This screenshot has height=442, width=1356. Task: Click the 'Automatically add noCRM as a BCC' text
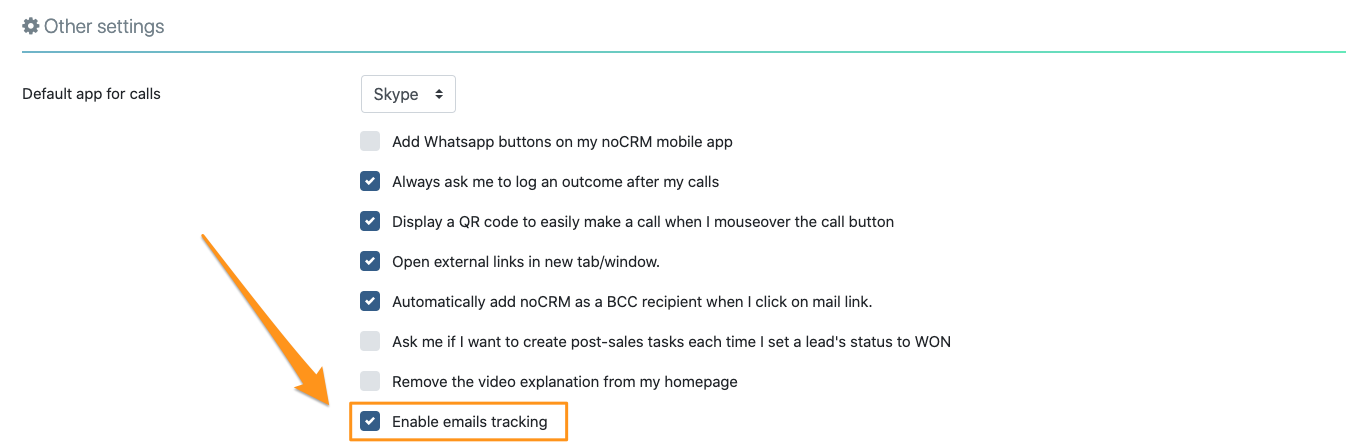point(632,302)
